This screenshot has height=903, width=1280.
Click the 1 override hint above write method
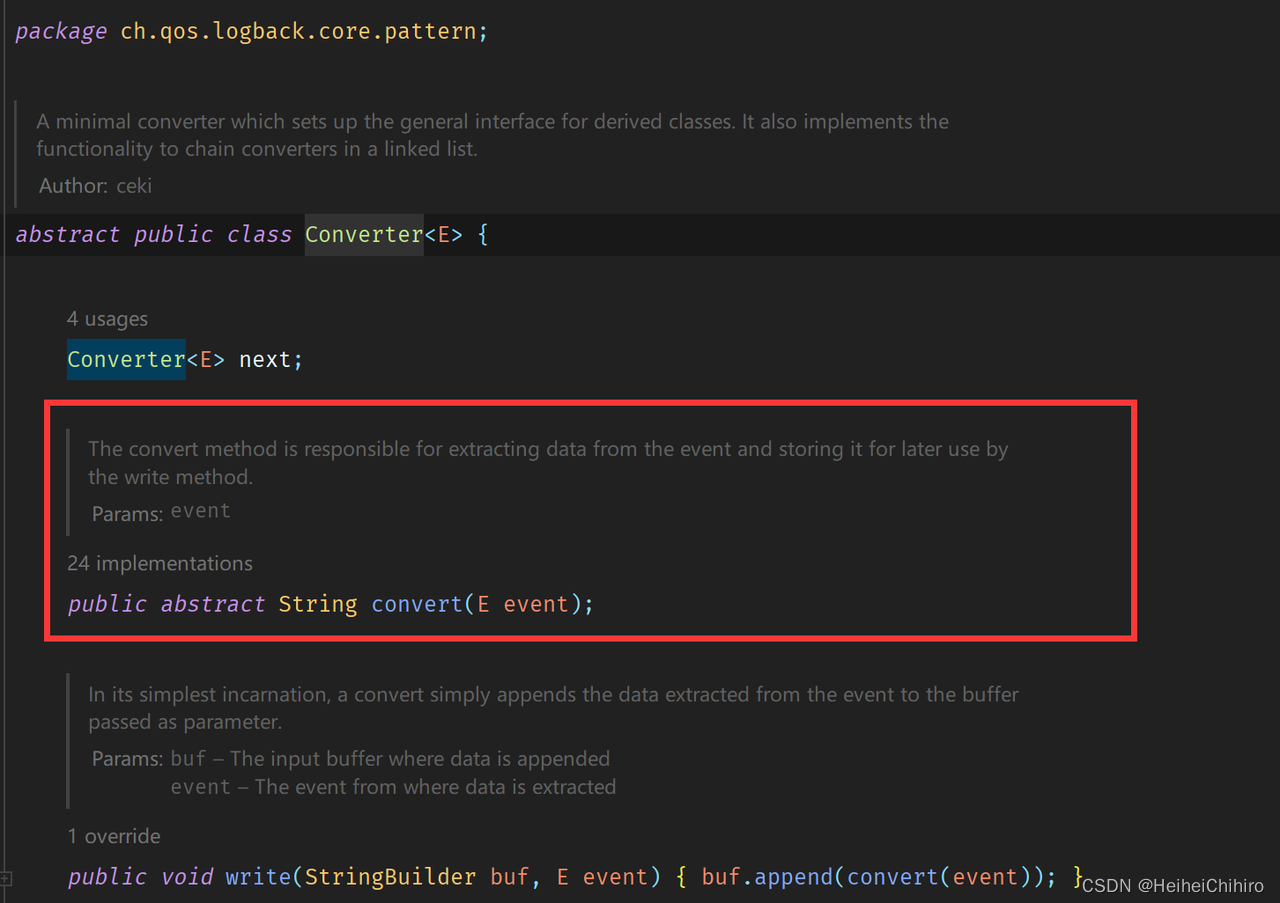[113, 836]
